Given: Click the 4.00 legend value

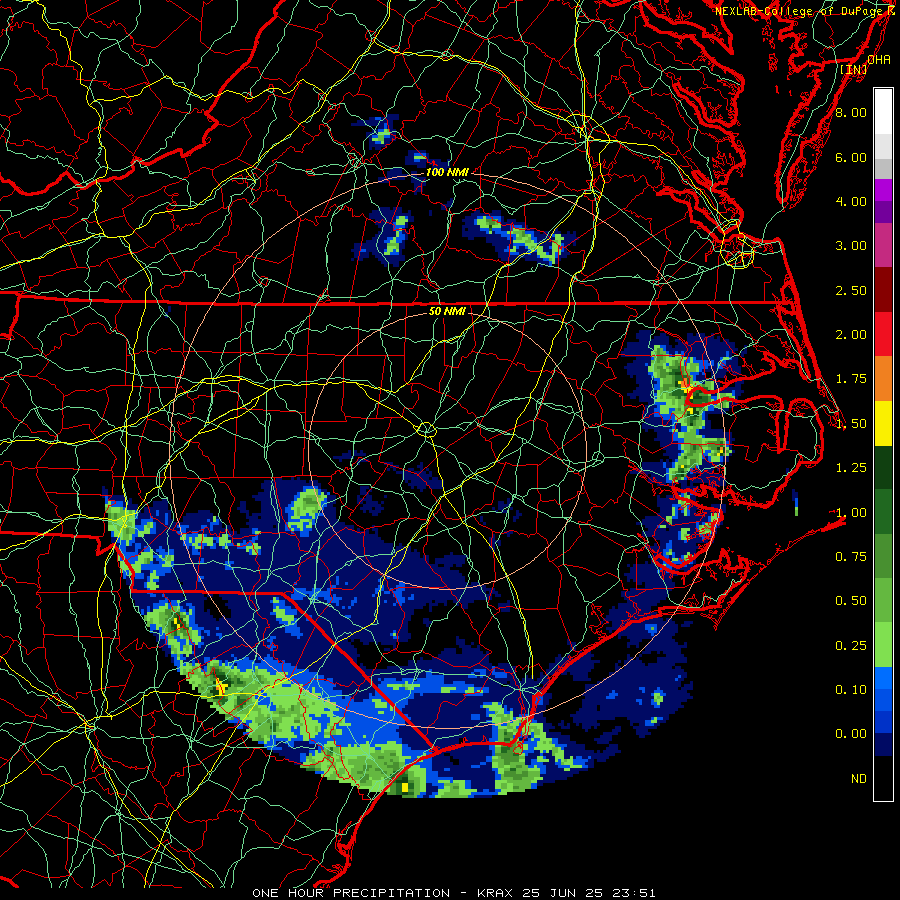Looking at the screenshot, I should click(851, 201).
